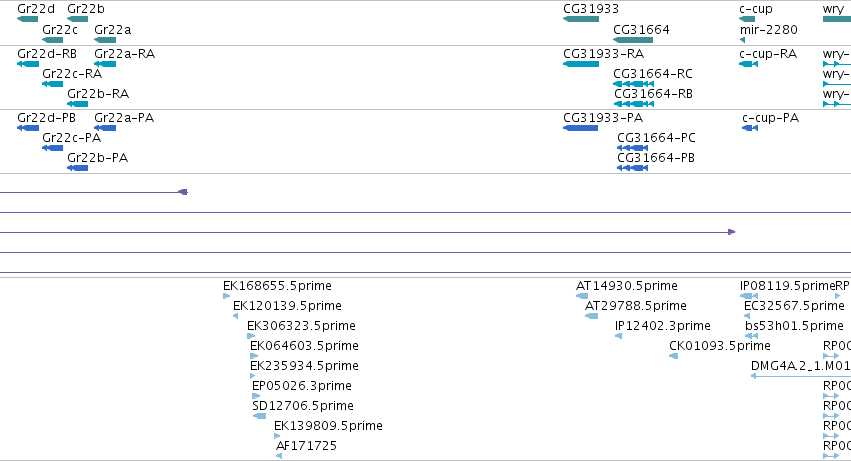Select the CG31933 gene bar
The width and height of the screenshot is (851, 461).
[581, 19]
